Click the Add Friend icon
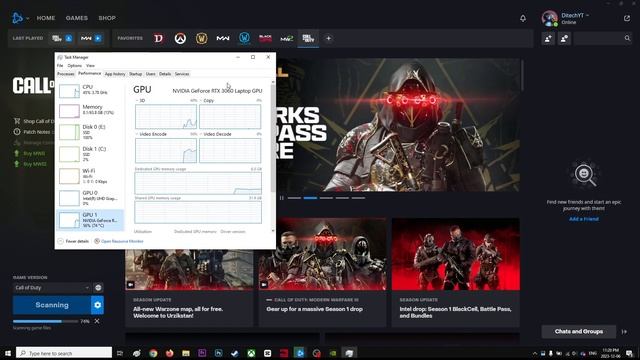Viewport: 640px width, 360px height. (x=548, y=38)
